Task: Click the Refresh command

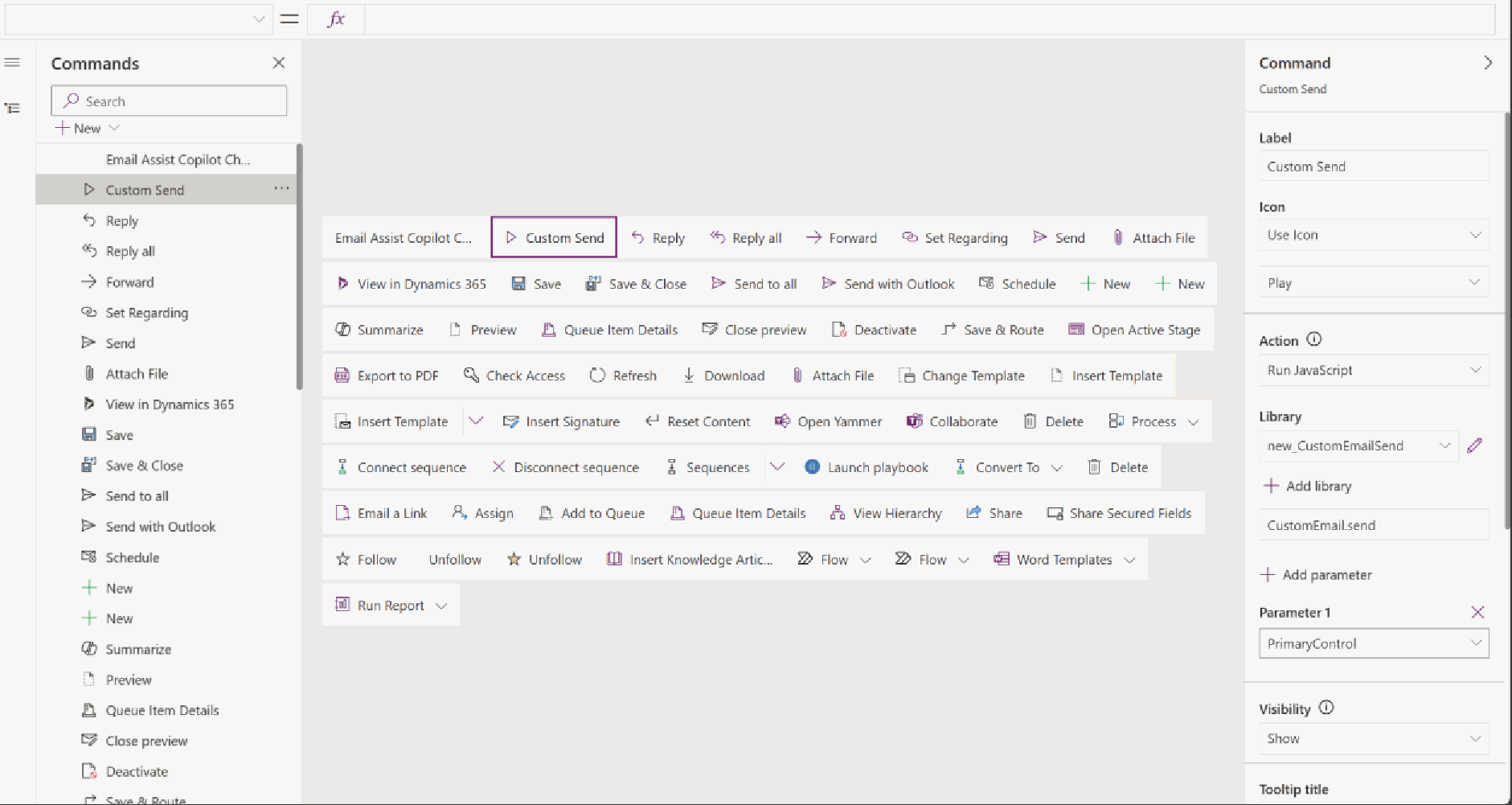Action: coord(623,376)
